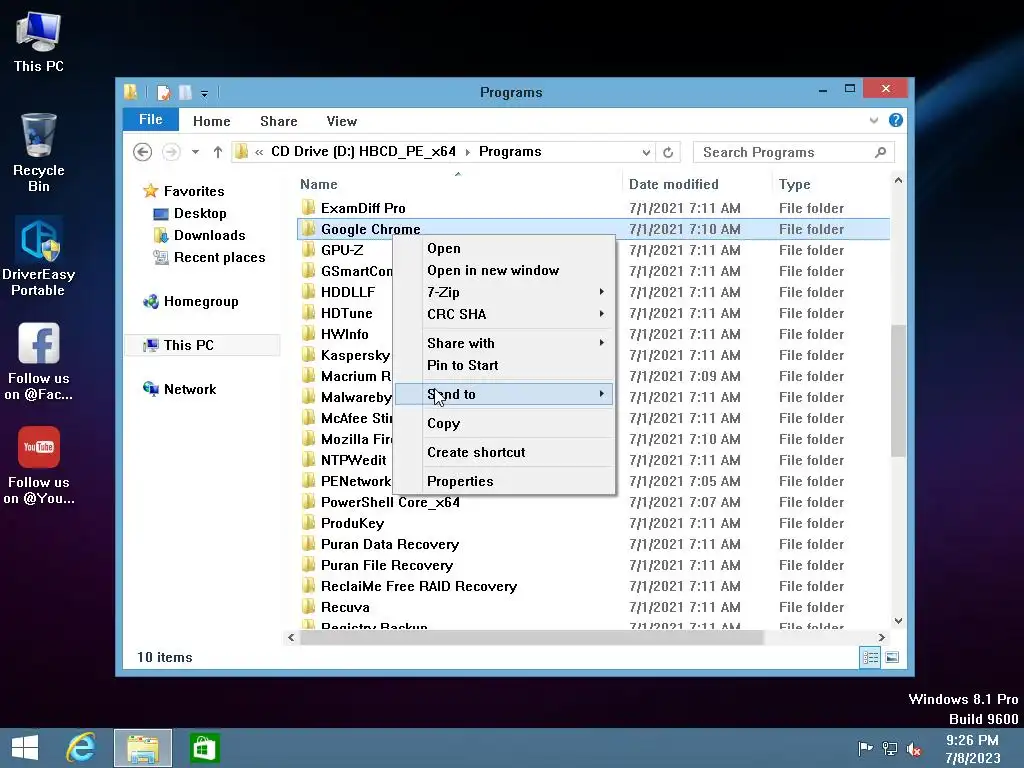Open Recent places in navigation pane
The width and height of the screenshot is (1024, 768).
[219, 257]
